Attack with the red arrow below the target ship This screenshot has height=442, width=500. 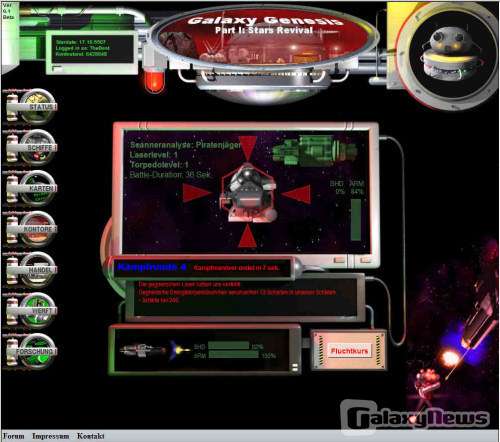click(x=248, y=236)
